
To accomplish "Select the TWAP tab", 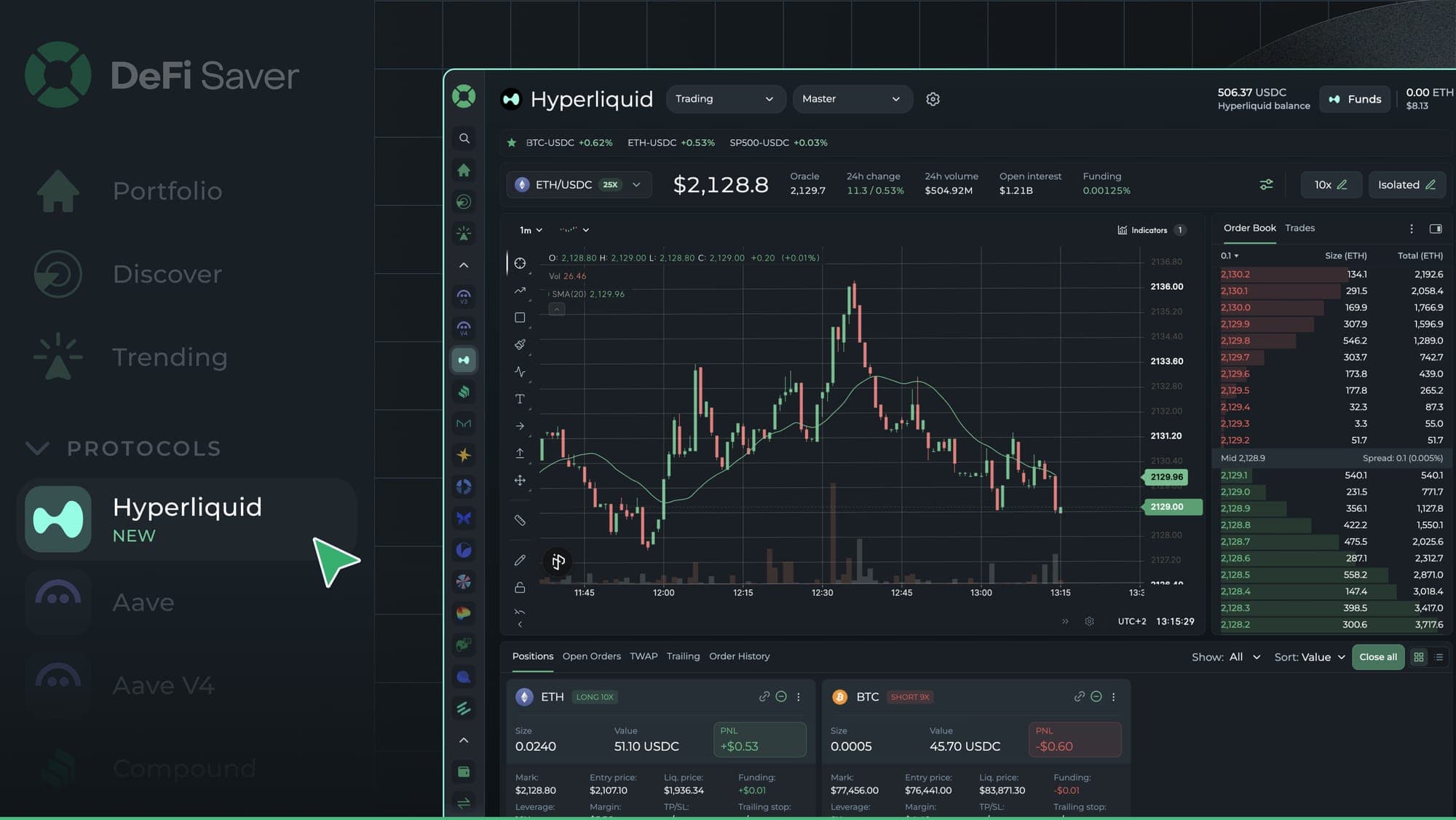I will click(644, 656).
